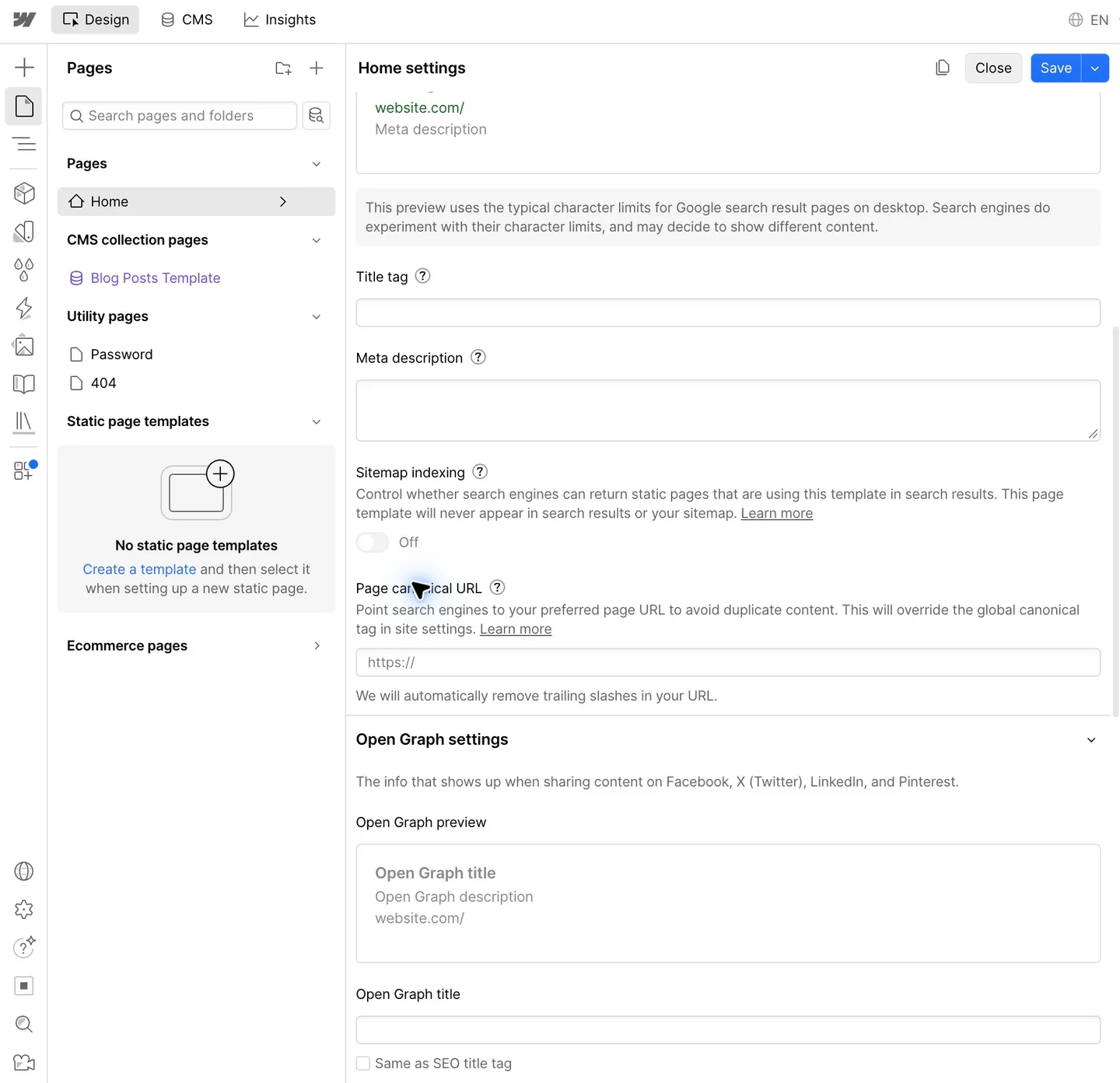Check Same as SEO title tag

tap(363, 1063)
